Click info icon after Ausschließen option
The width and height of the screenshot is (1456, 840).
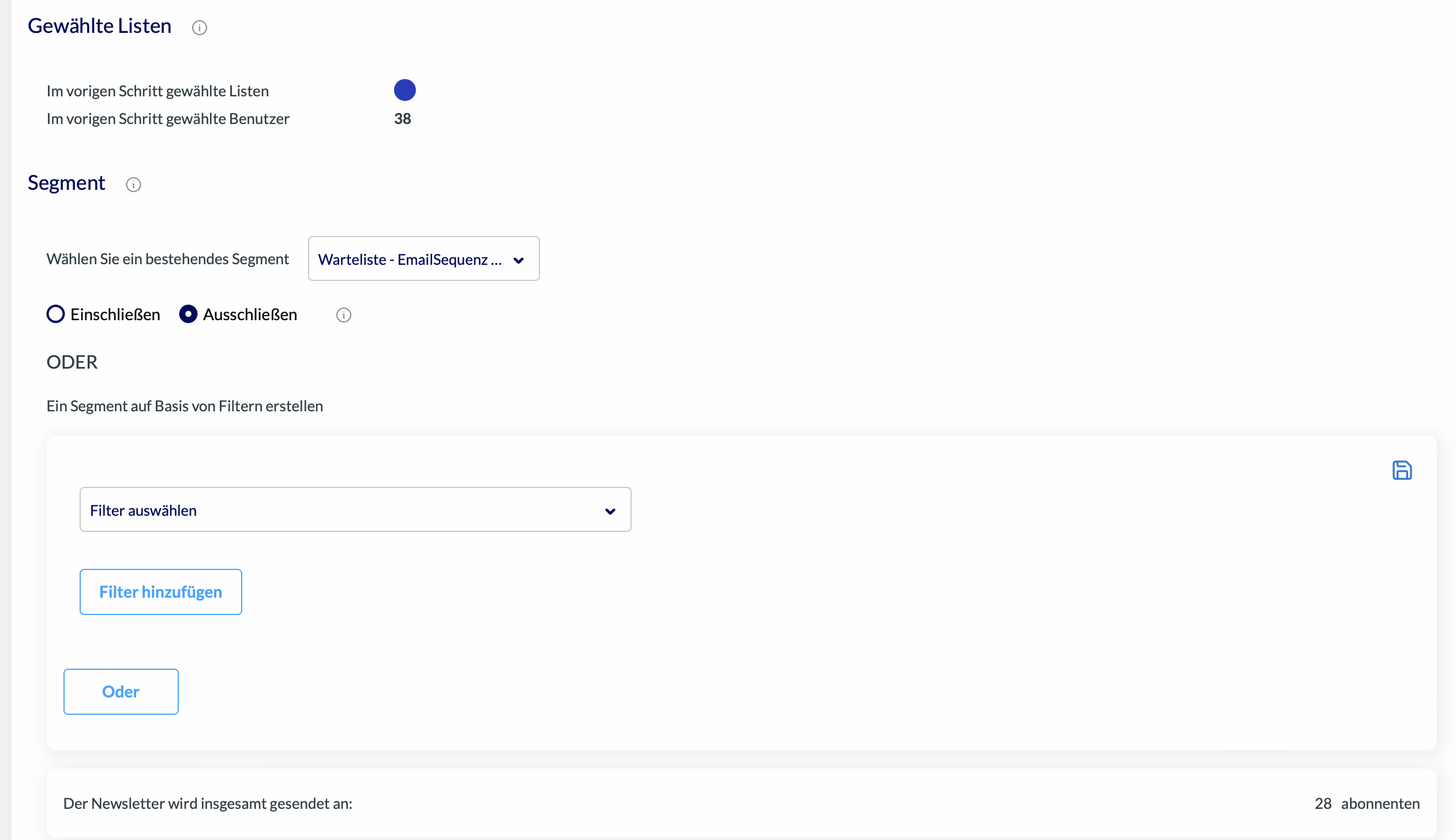[x=344, y=315]
